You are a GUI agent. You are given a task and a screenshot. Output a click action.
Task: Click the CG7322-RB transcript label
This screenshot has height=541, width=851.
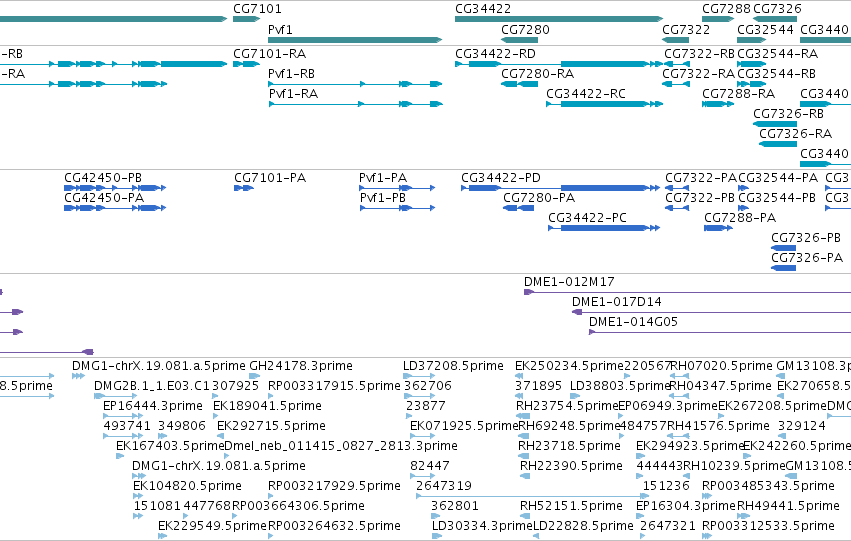pos(700,54)
